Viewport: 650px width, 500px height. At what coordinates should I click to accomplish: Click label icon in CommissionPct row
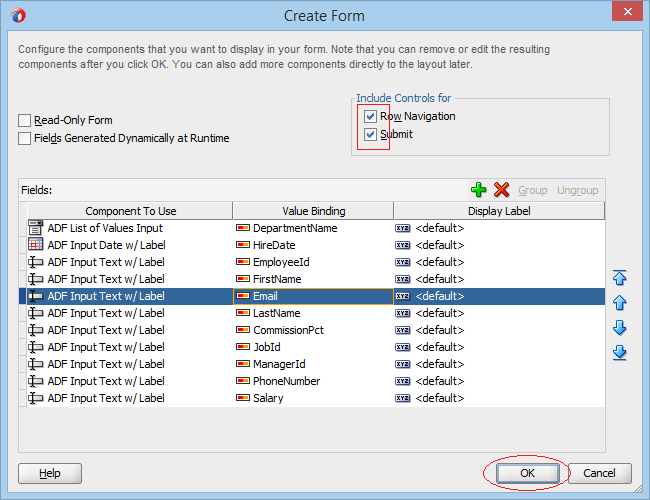pyautogui.click(x=403, y=330)
